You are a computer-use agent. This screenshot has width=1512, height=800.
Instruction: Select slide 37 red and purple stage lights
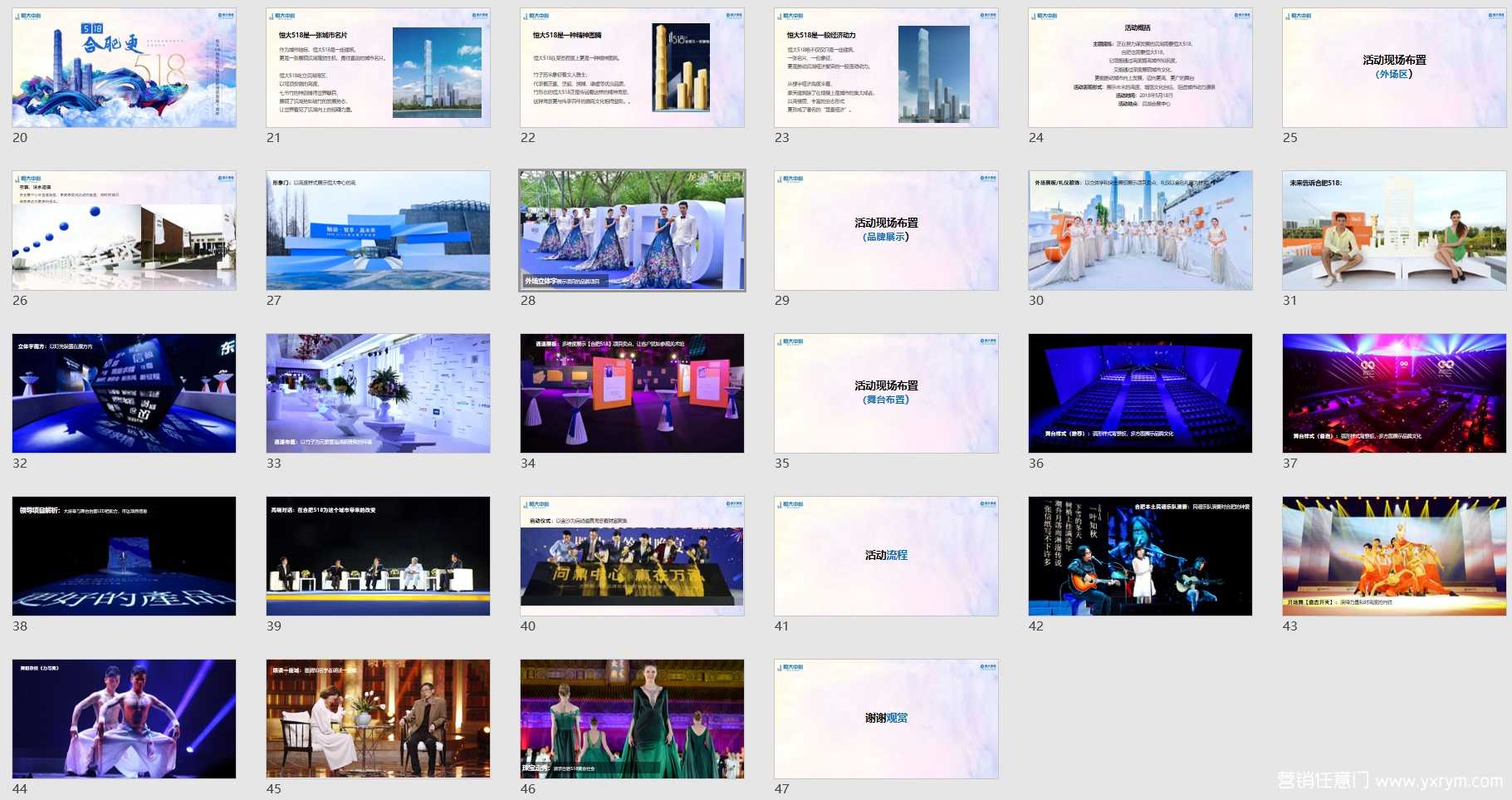pos(1395,394)
